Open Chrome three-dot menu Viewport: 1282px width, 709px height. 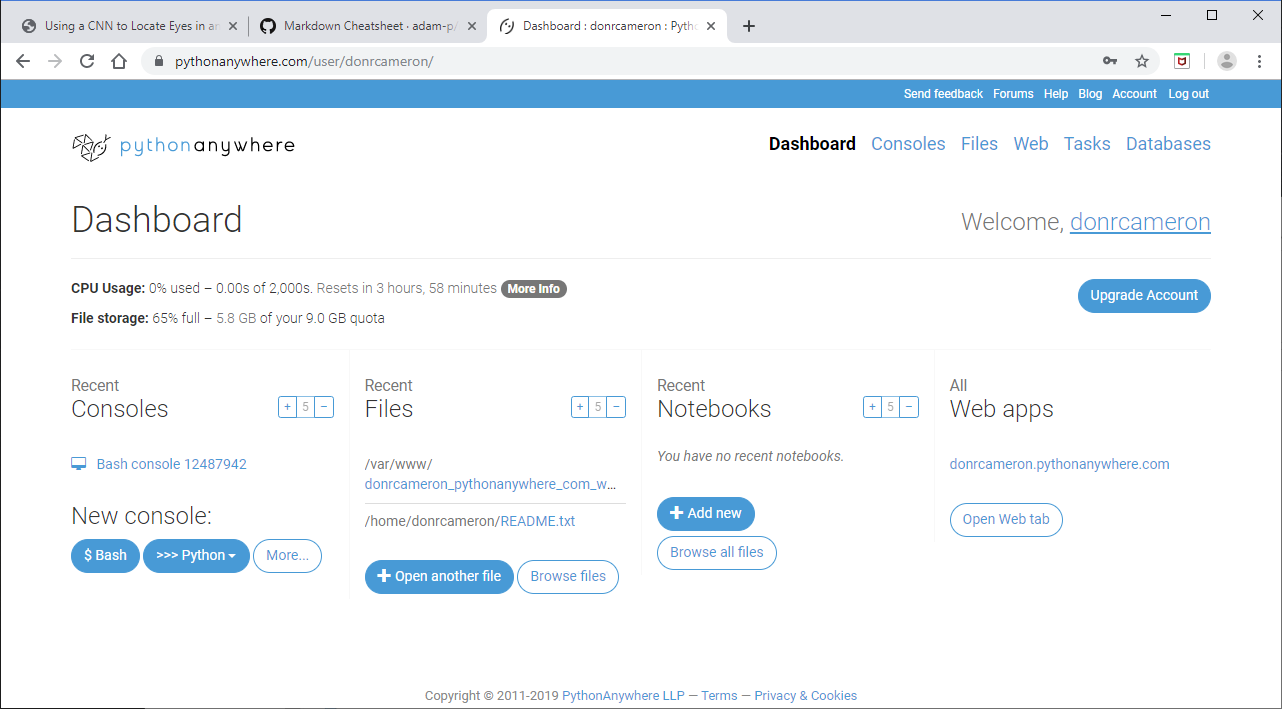point(1258,61)
